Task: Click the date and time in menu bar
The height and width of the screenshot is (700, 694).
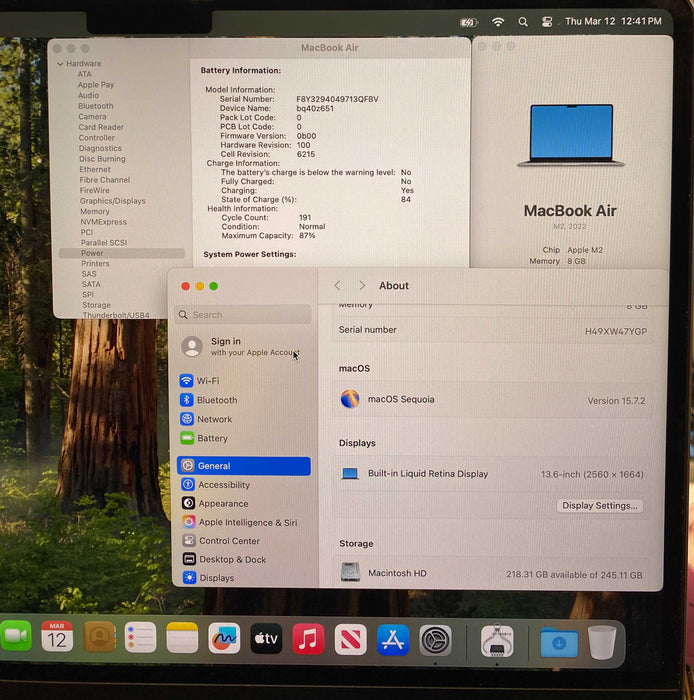Action: tap(613, 21)
